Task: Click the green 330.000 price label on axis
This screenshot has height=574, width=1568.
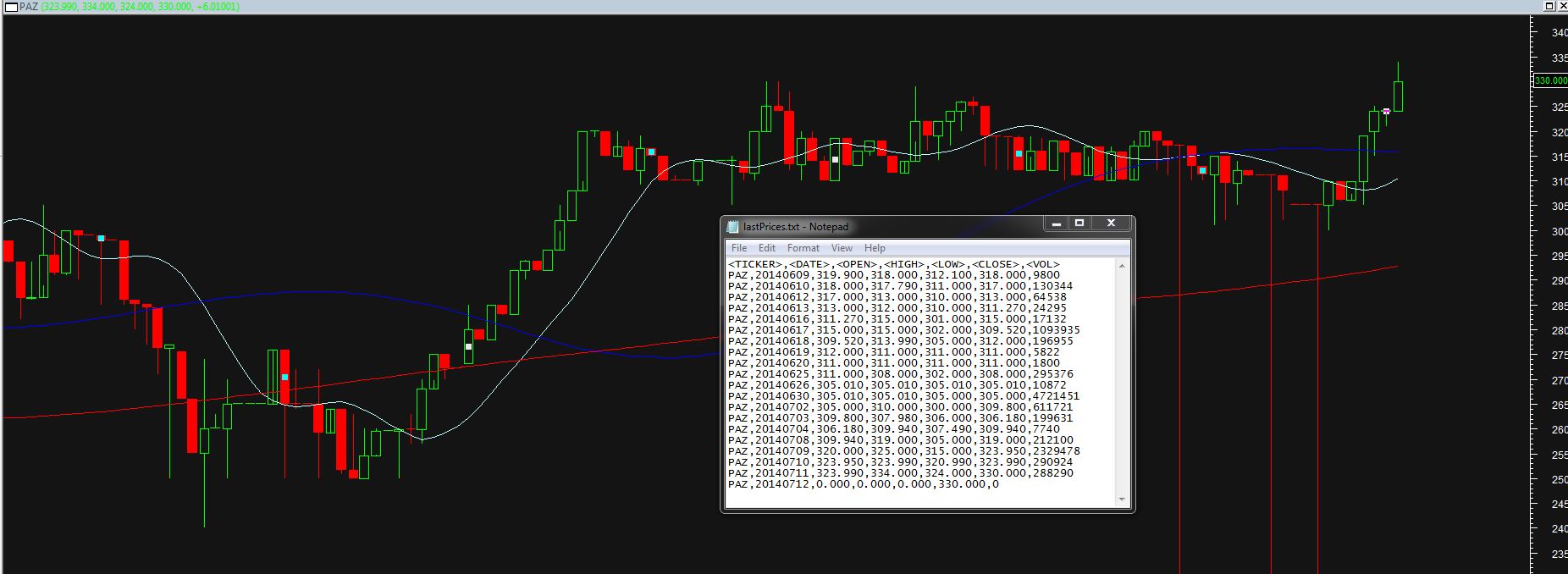Action: [1550, 81]
